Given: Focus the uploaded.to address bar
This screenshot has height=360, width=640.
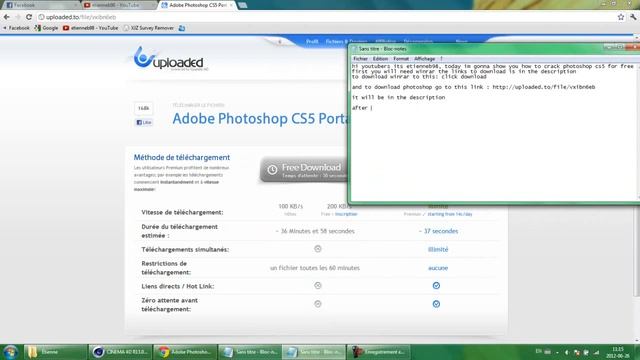Looking at the screenshot, I should 327,17.
